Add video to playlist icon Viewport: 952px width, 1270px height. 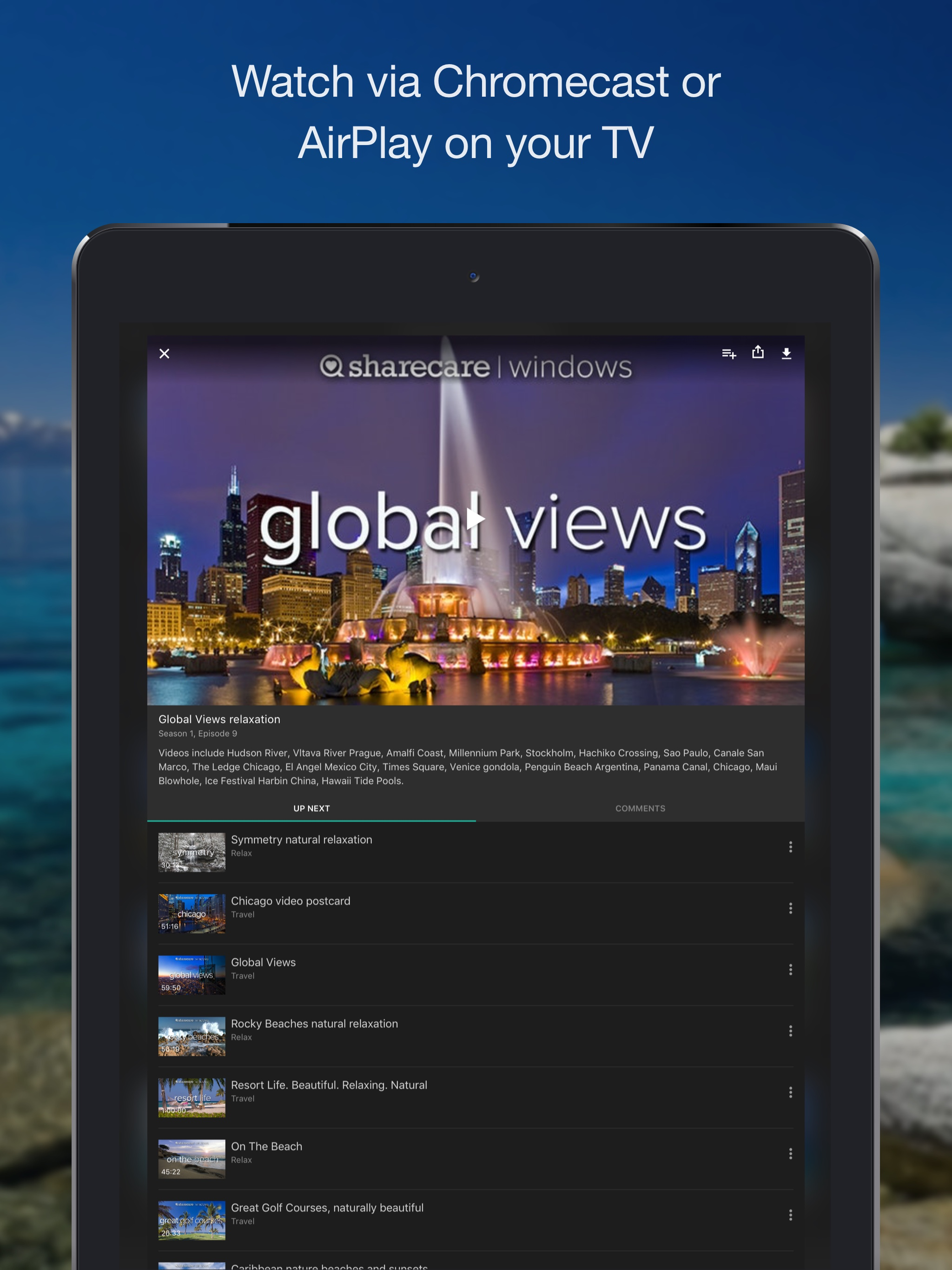[728, 354]
